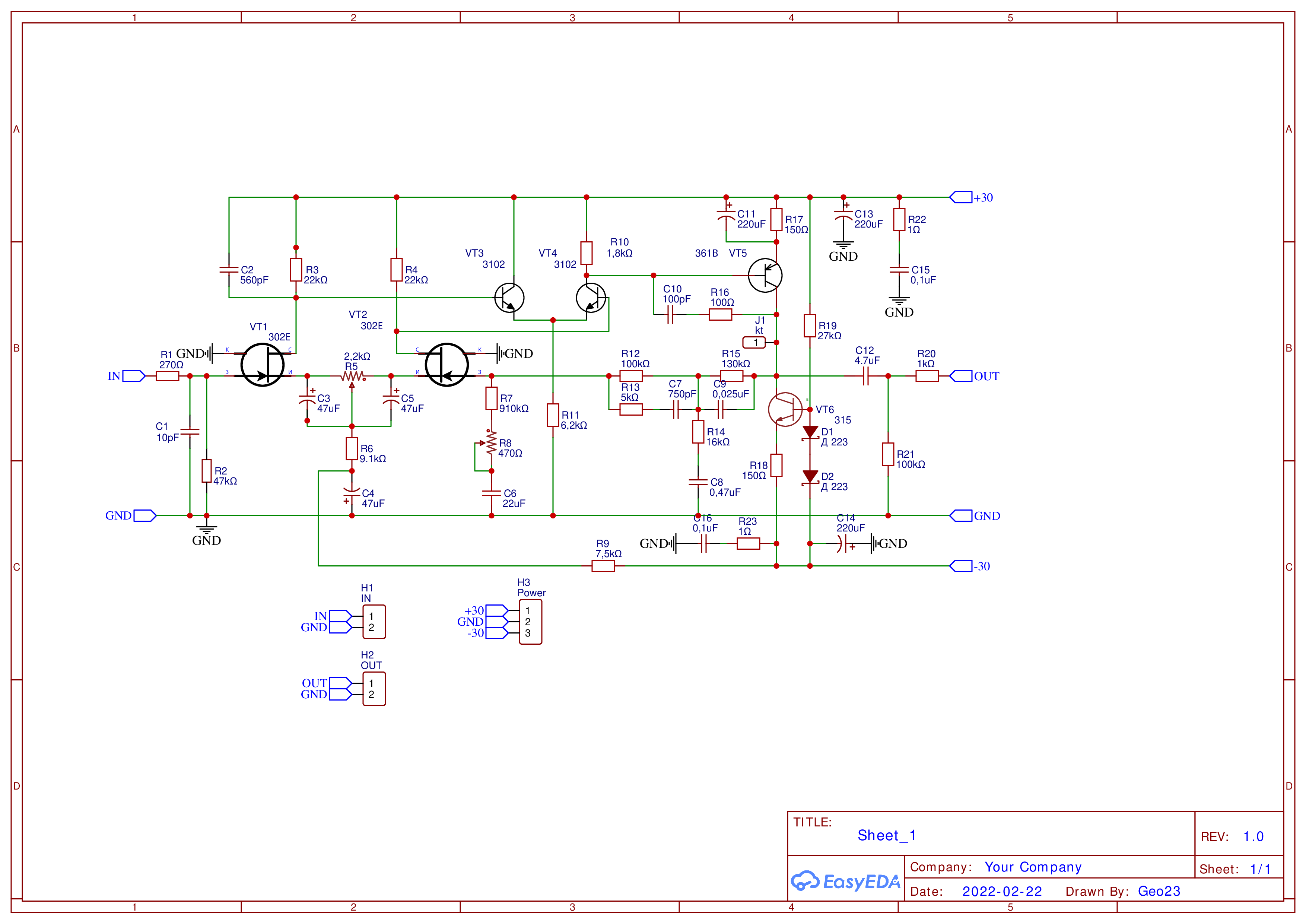Select the D1 diode symbol
This screenshot has height=924, width=1306.
[810, 432]
